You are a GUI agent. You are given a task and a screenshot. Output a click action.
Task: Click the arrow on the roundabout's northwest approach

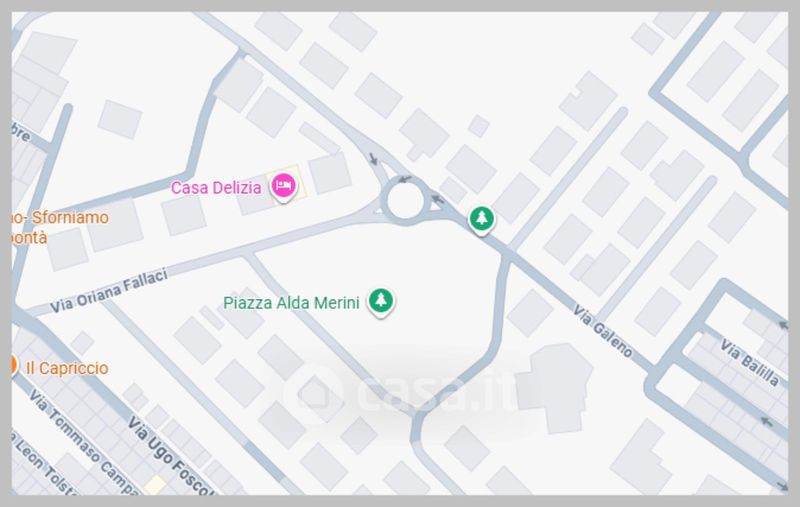click(x=373, y=159)
